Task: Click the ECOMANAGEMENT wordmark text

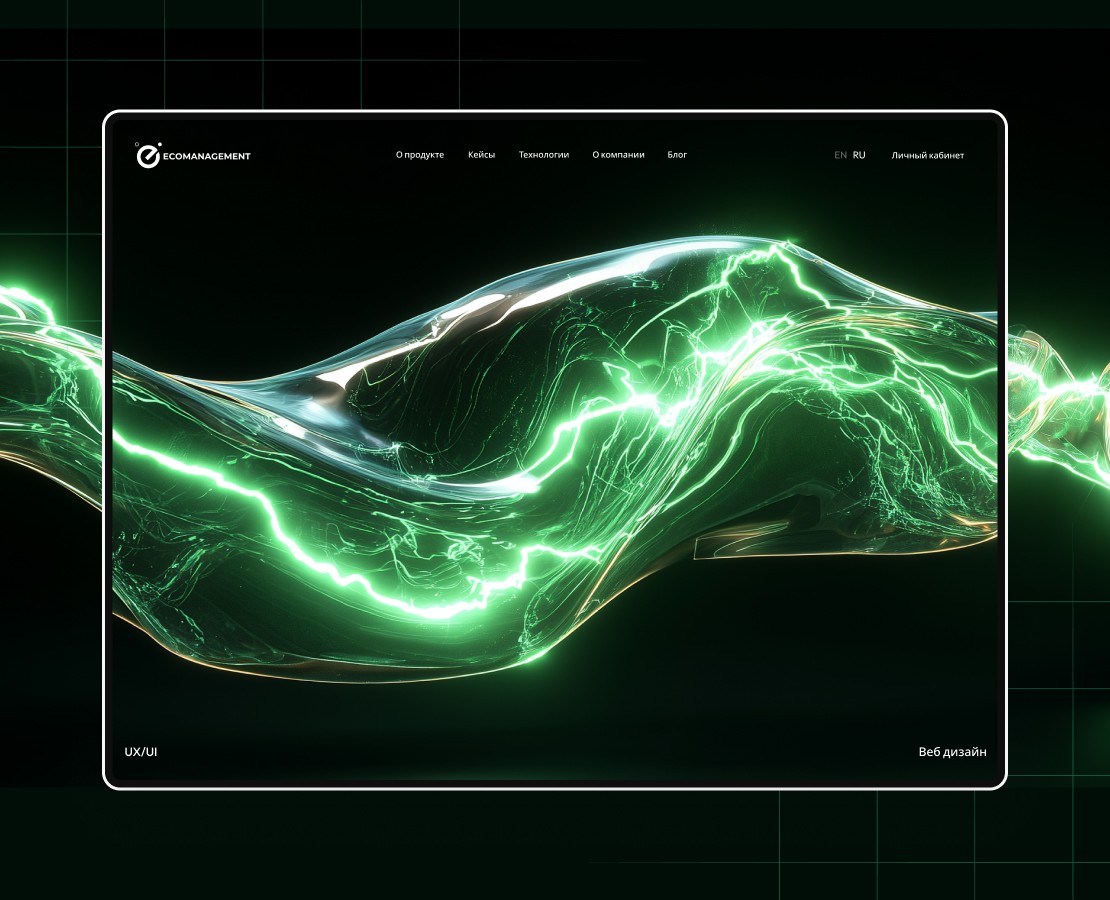Action: click(x=208, y=156)
